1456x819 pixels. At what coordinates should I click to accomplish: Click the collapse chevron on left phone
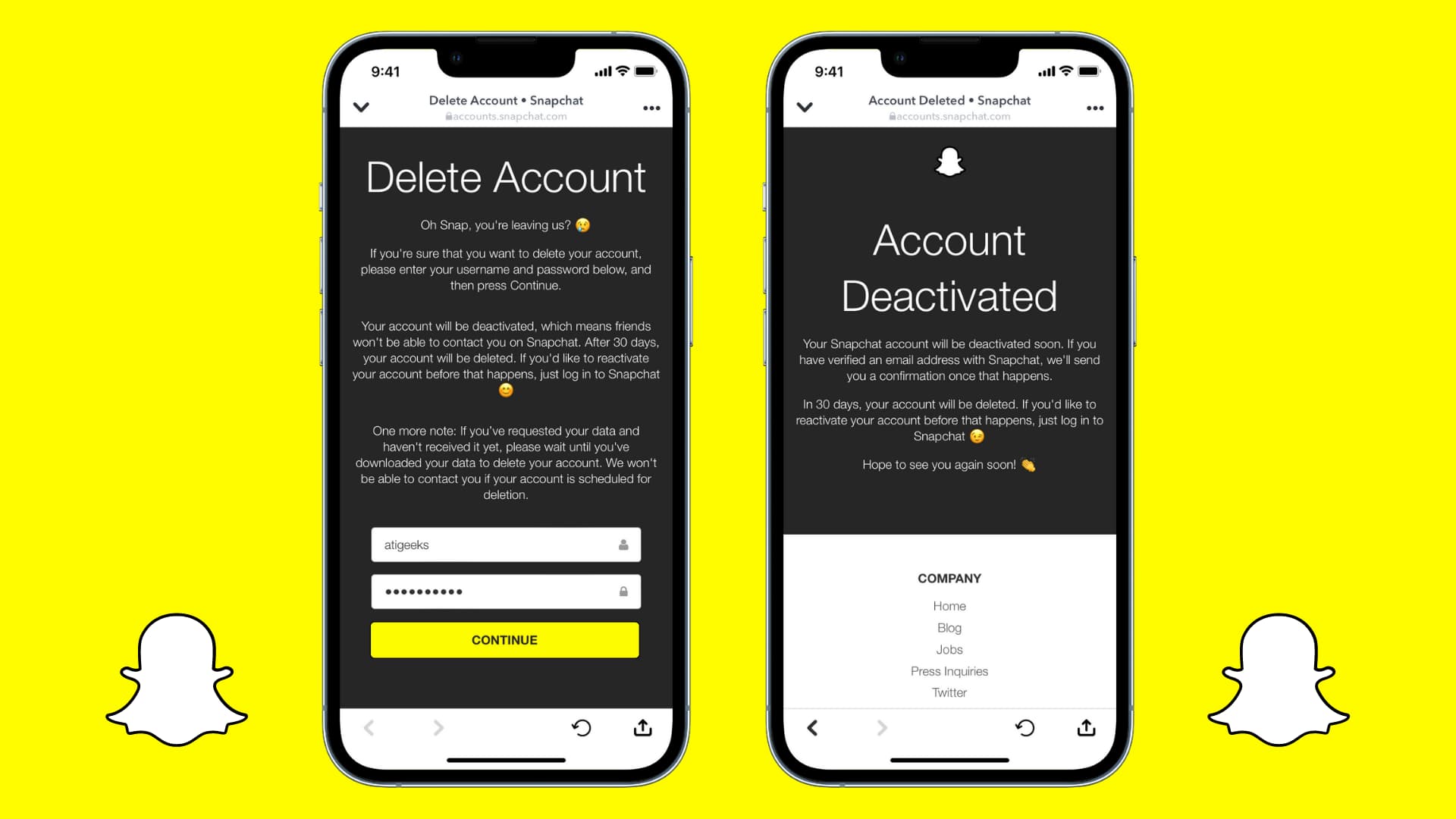361,107
